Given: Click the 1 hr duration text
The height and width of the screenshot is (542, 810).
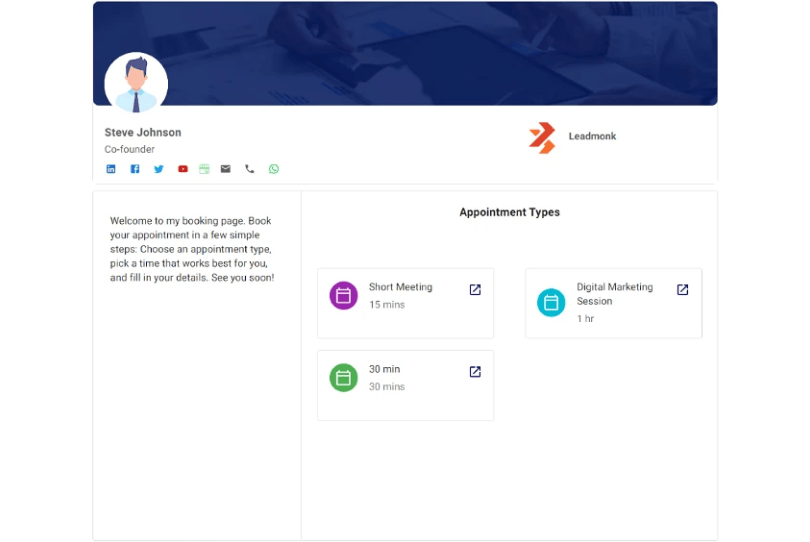Looking at the screenshot, I should tap(585, 319).
